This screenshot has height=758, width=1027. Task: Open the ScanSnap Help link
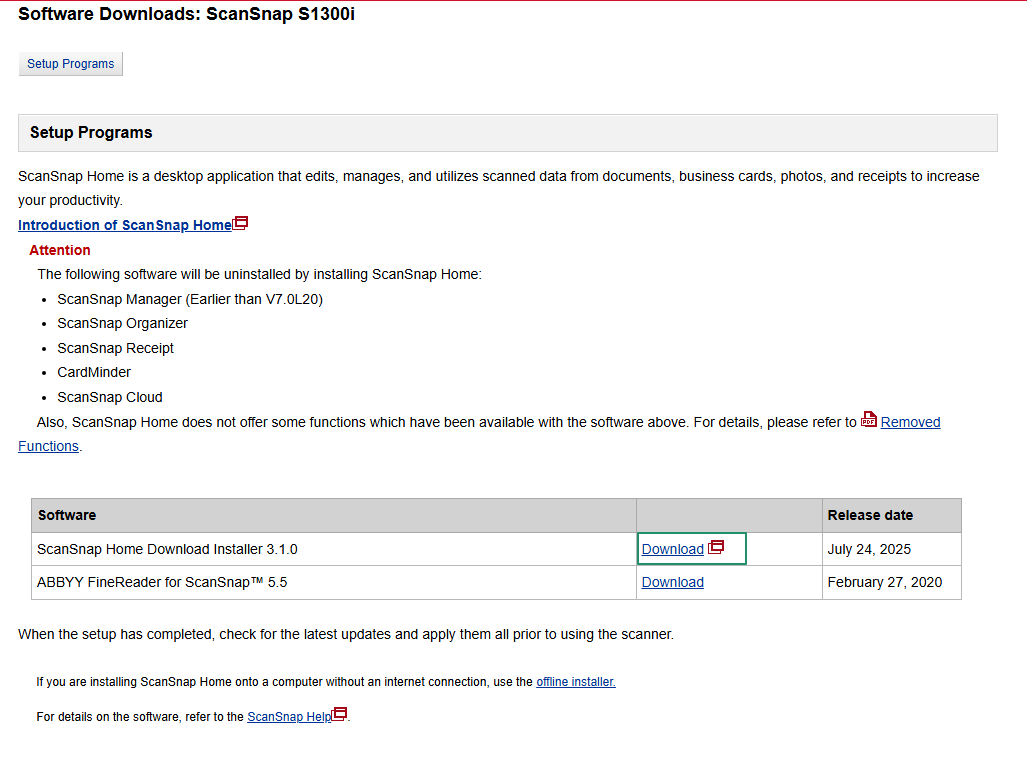coord(288,716)
